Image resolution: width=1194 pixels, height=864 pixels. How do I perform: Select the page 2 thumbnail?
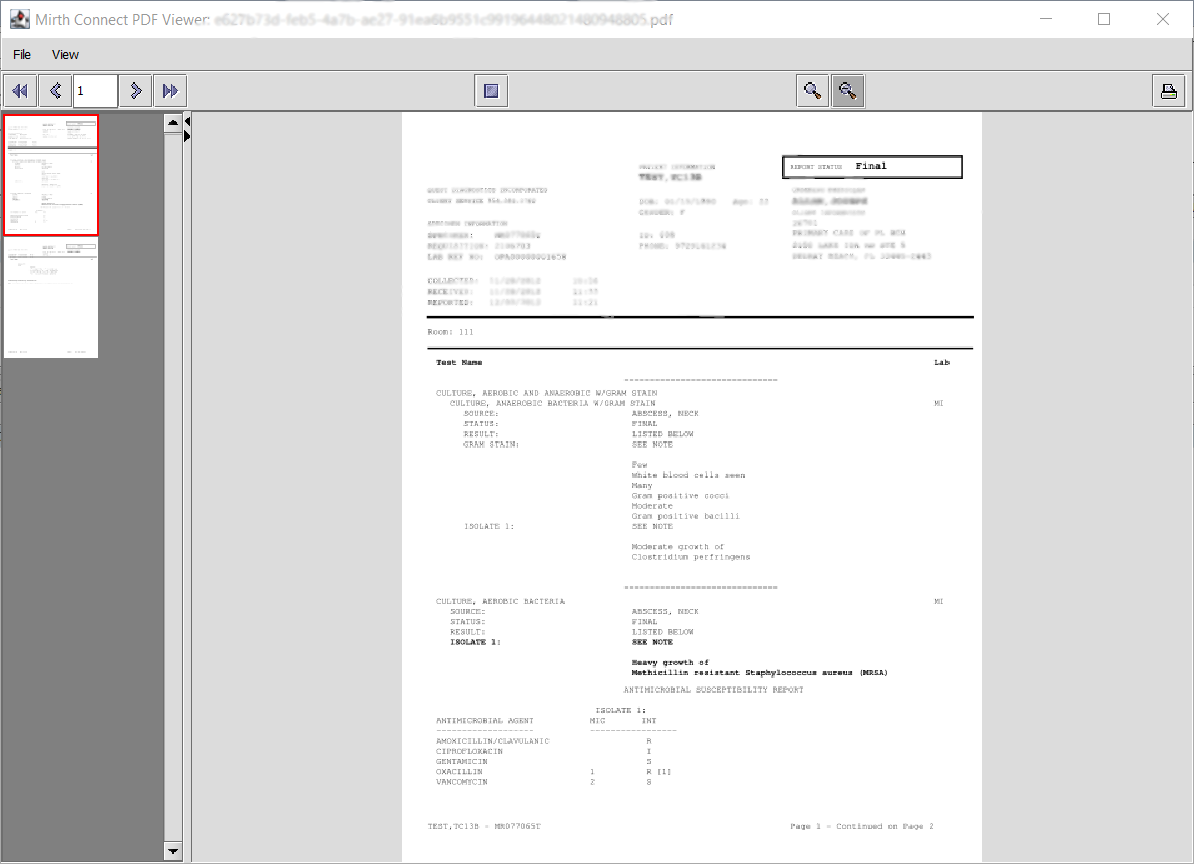point(51,297)
